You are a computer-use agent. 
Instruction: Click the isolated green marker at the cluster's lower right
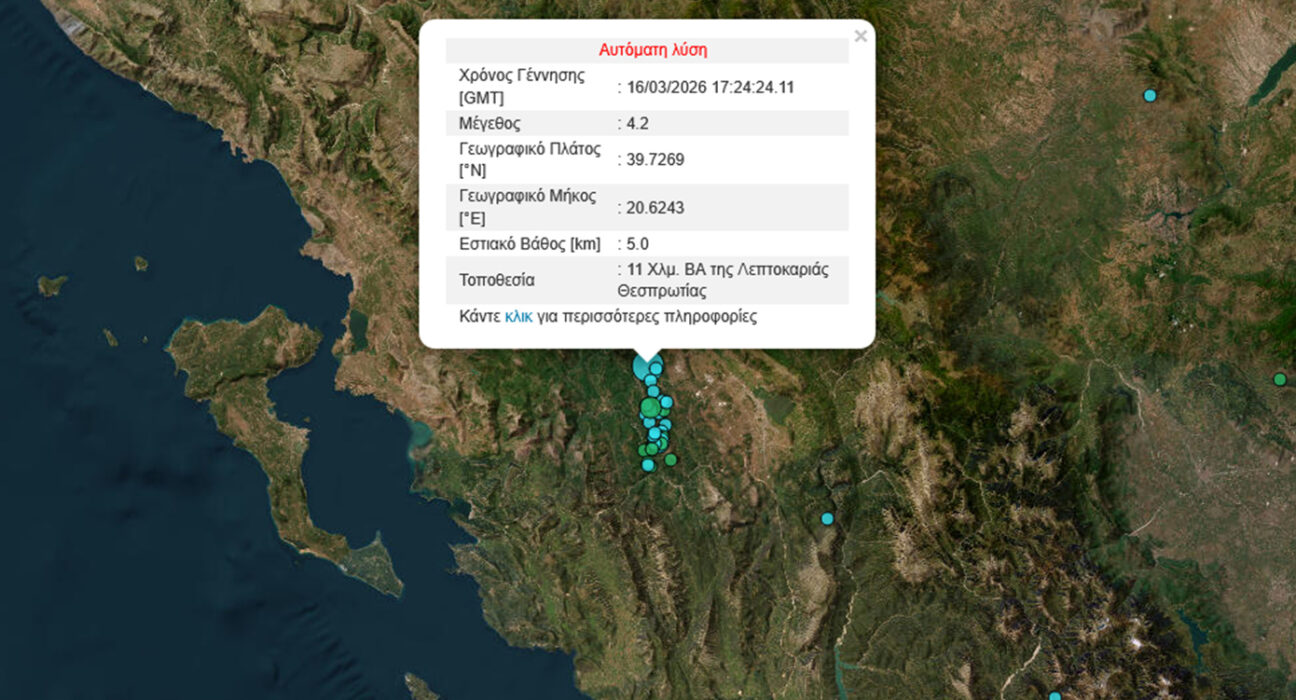671,460
